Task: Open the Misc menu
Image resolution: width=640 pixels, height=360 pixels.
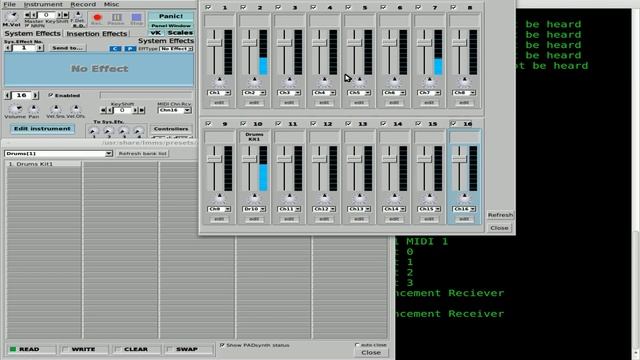Action: pos(111,4)
